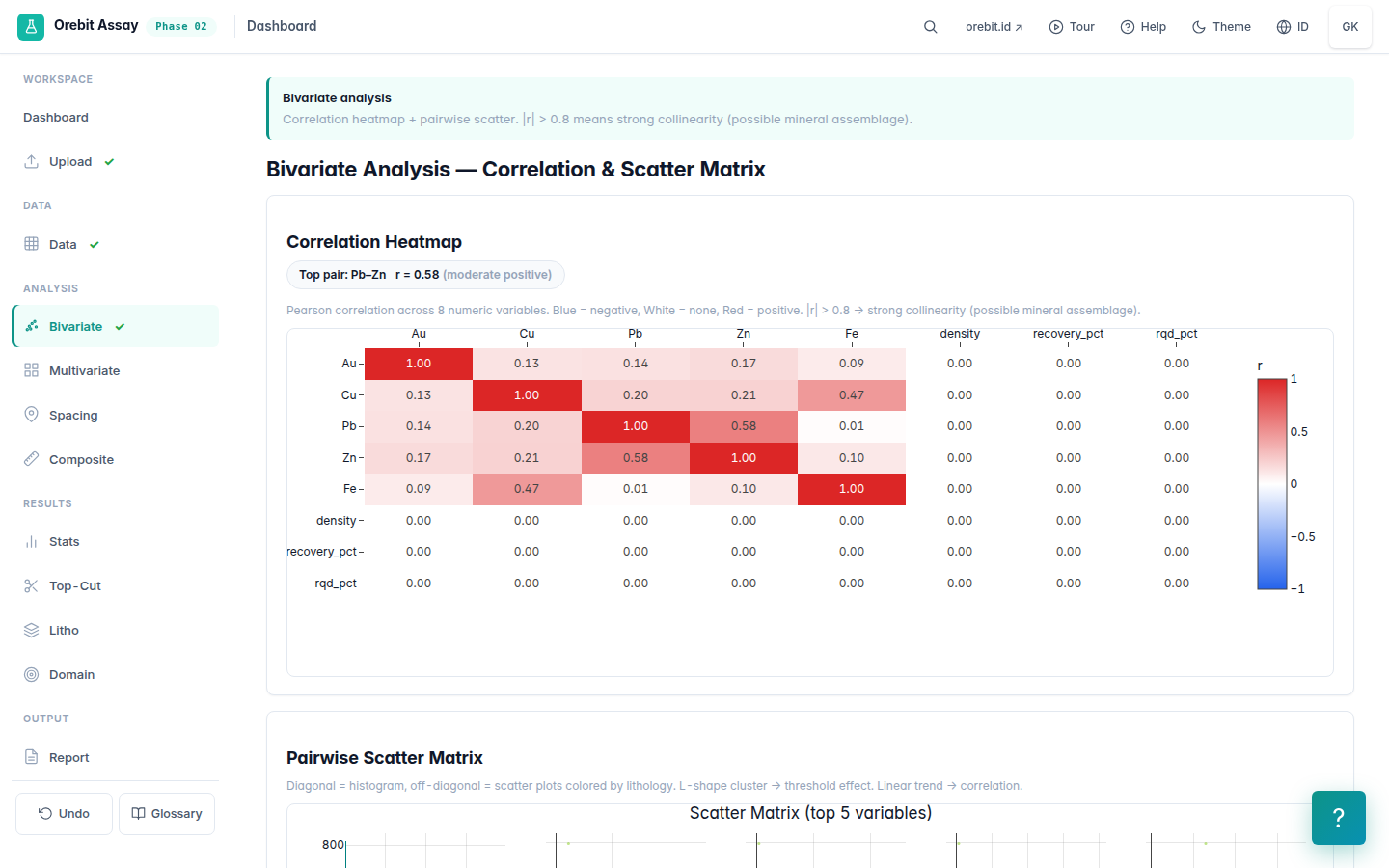Viewport: 1389px width, 868px height.
Task: Click the Tour play-circle icon
Action: [x=1056, y=27]
